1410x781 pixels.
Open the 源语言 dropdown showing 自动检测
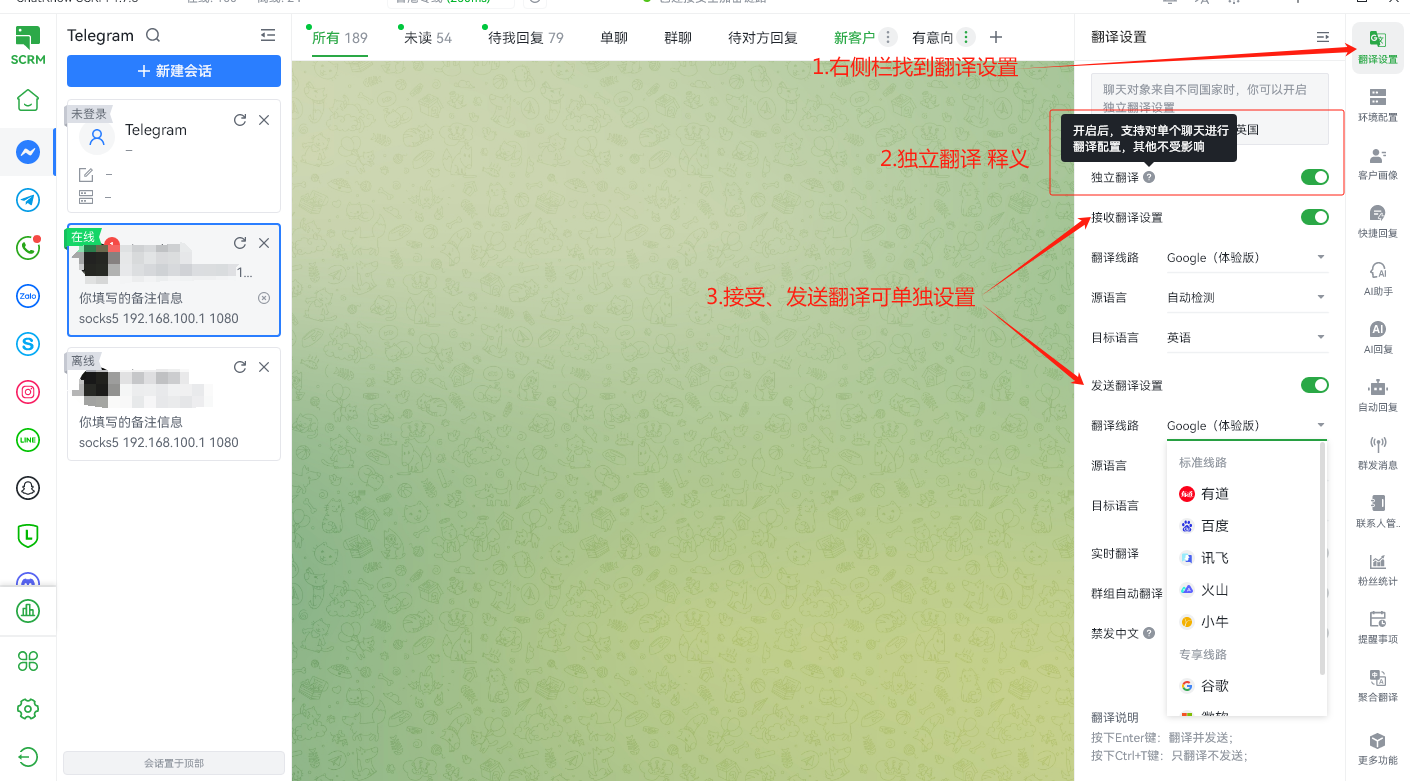1246,298
